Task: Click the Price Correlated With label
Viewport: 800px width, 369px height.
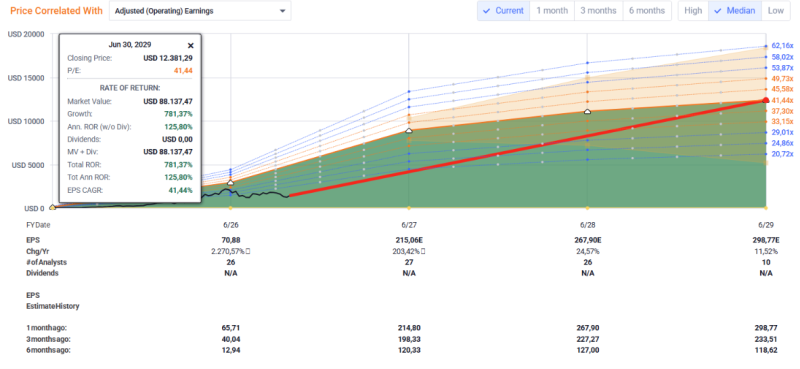Action: pos(57,11)
